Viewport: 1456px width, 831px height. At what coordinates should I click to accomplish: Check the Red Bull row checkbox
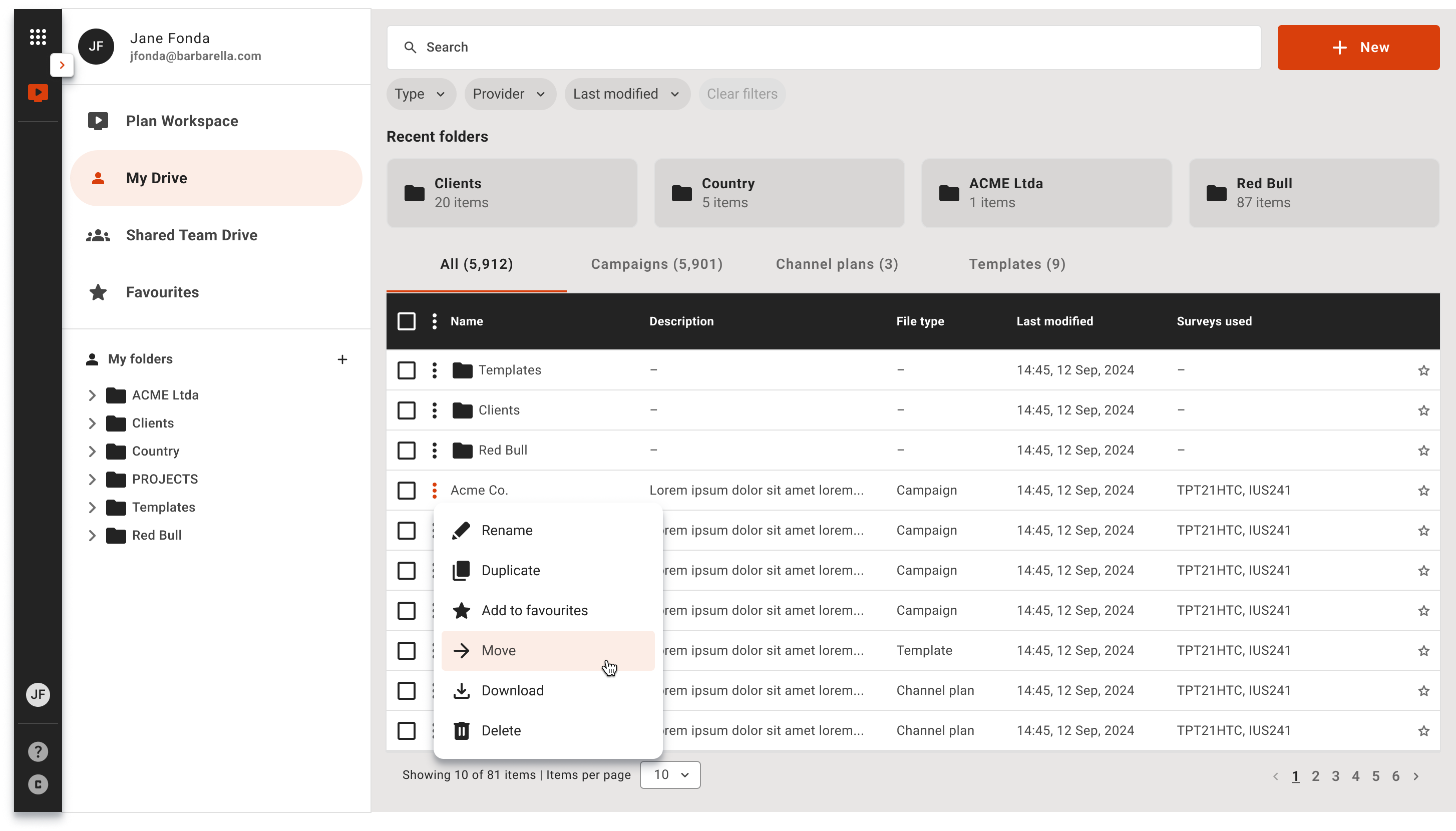click(x=407, y=451)
